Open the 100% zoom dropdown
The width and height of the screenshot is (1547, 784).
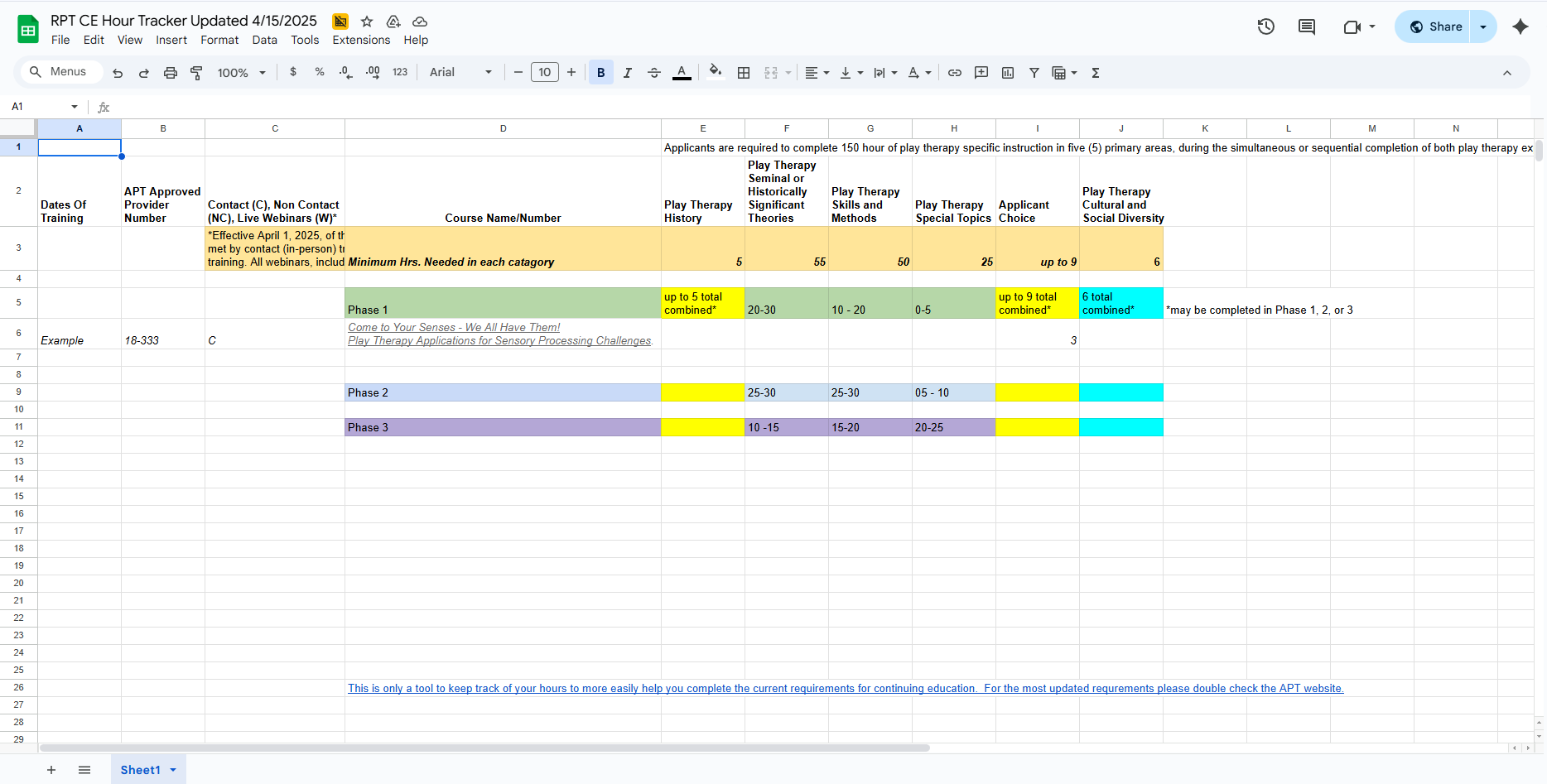click(241, 73)
